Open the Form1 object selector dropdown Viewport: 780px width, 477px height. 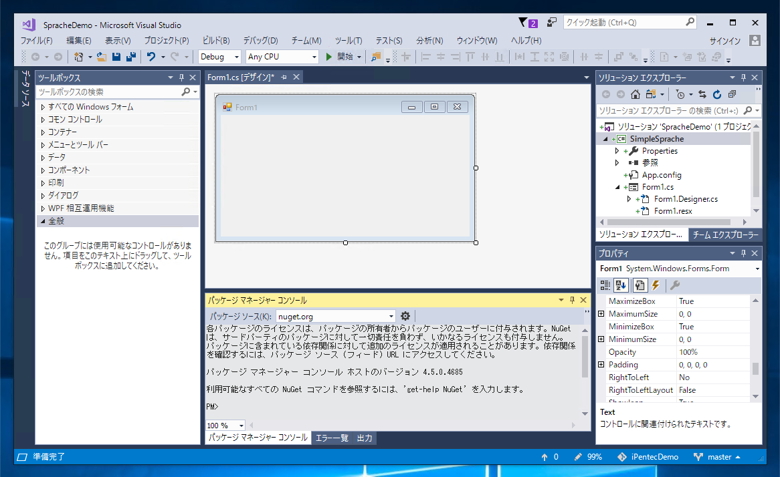click(x=757, y=269)
